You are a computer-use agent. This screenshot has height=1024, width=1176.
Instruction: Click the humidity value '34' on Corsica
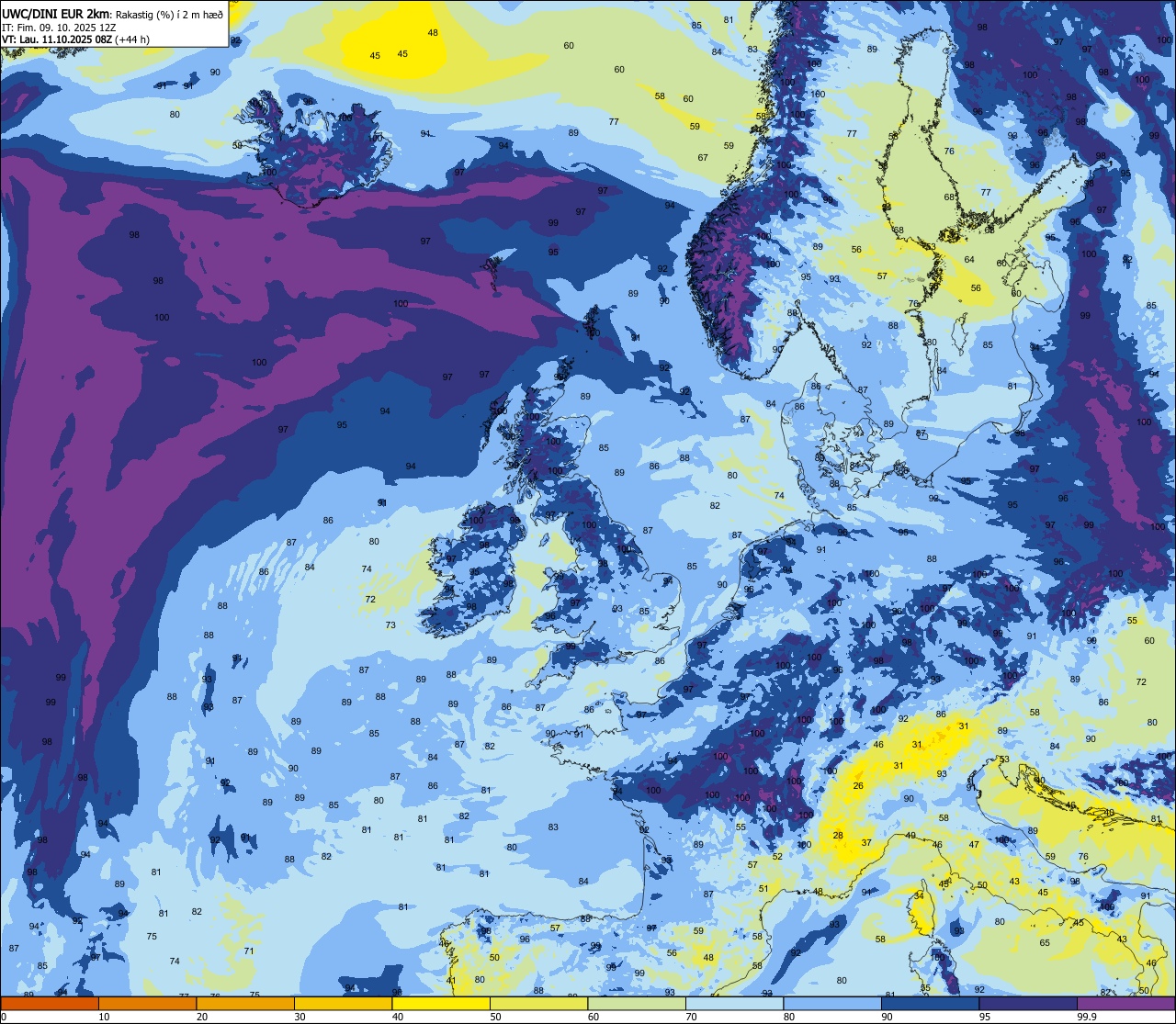919,895
